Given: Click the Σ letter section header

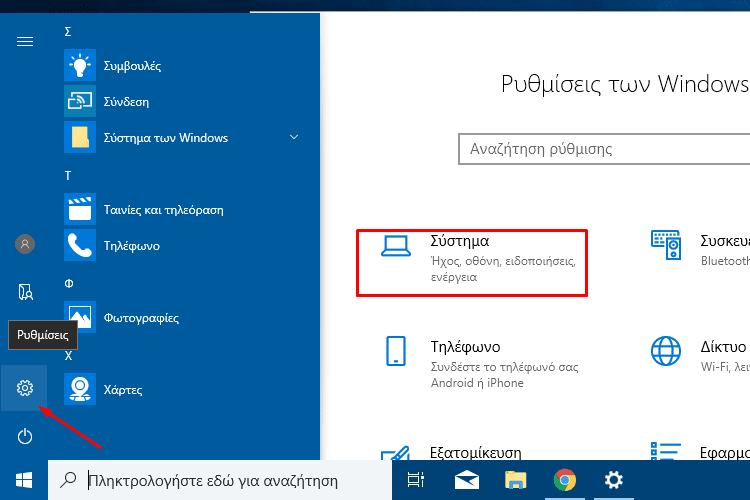Looking at the screenshot, I should pos(68,32).
